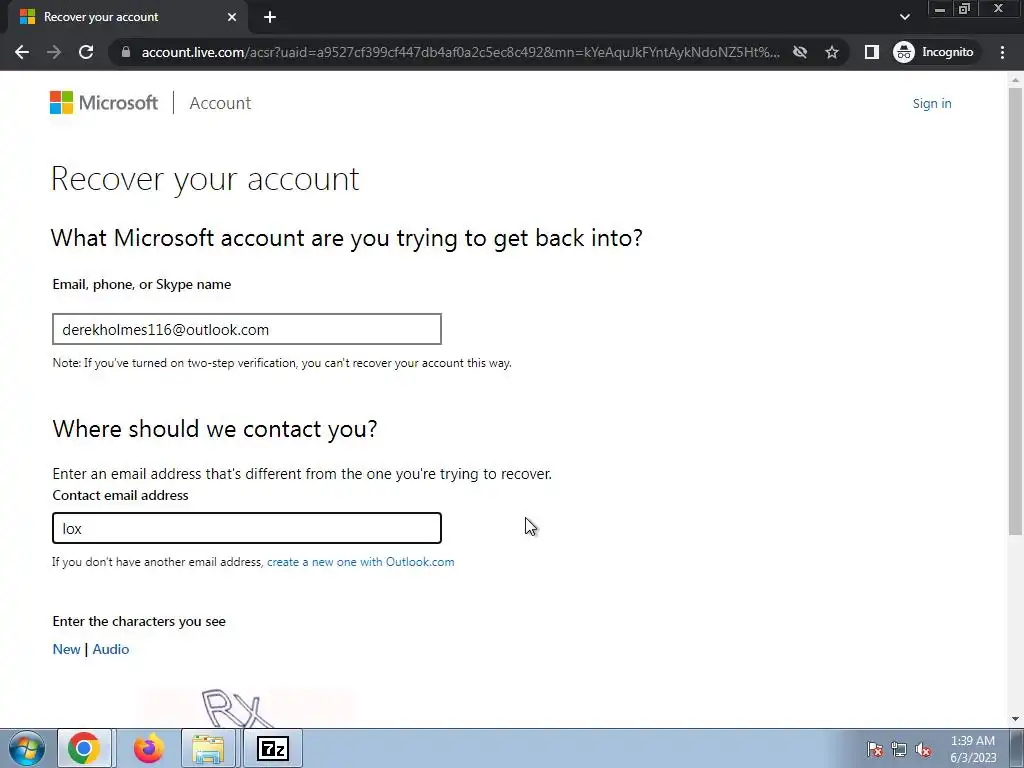Click the scrollbar up arrow
This screenshot has height=768, width=1024.
(1015, 80)
